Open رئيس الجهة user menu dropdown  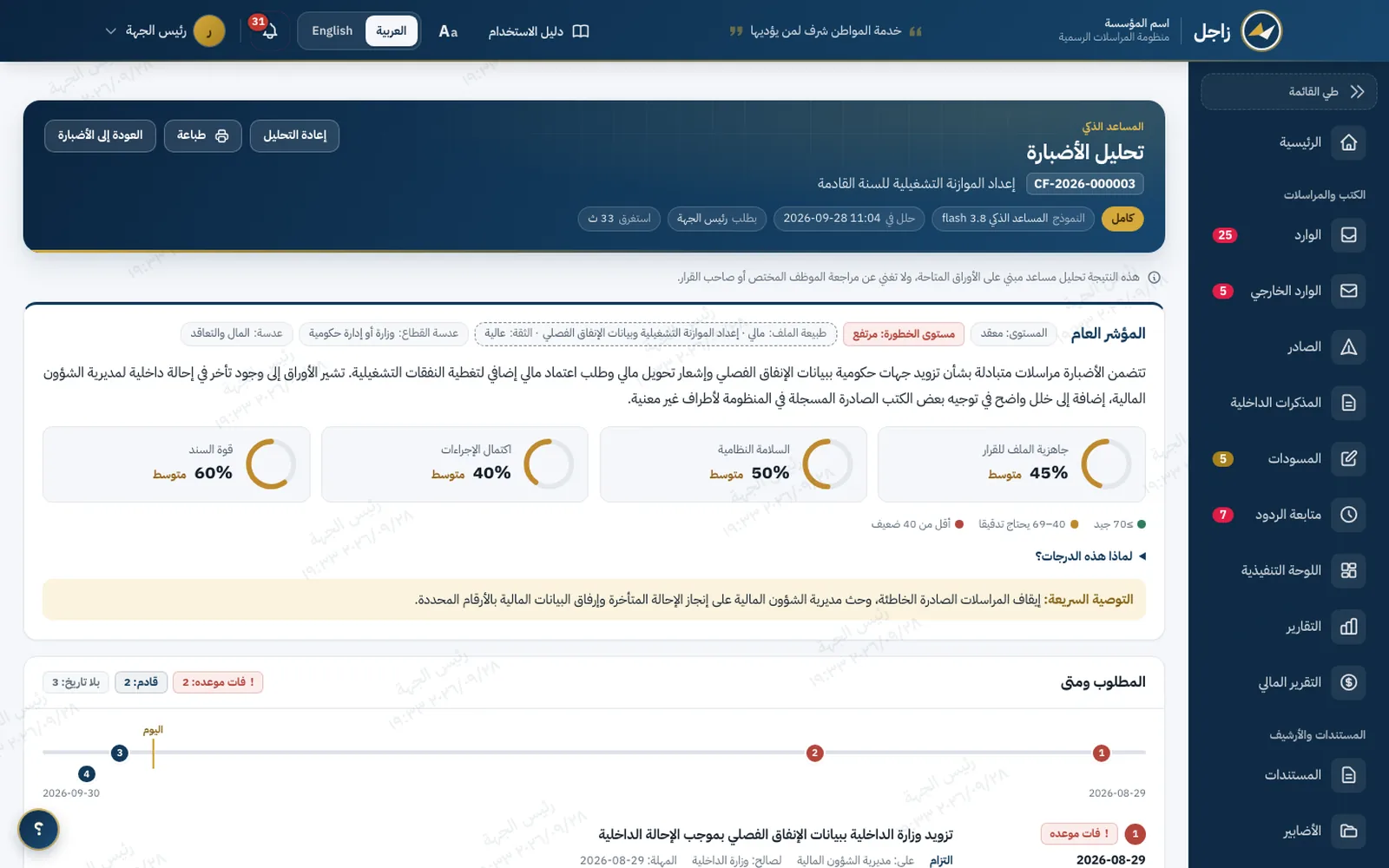(164, 31)
